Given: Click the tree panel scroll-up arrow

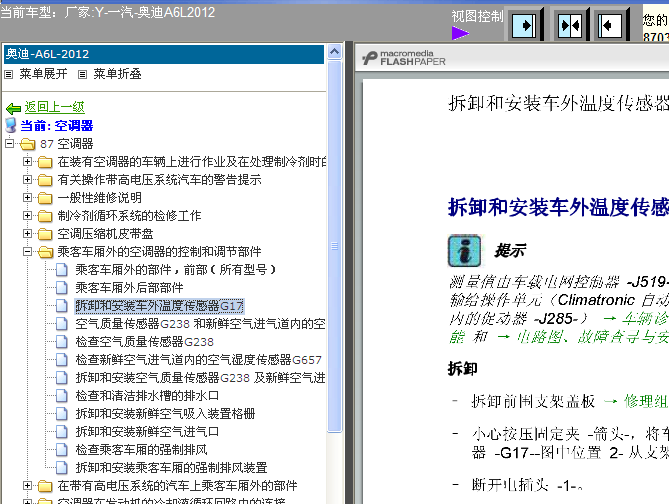Looking at the screenshot, I should coord(334,52).
